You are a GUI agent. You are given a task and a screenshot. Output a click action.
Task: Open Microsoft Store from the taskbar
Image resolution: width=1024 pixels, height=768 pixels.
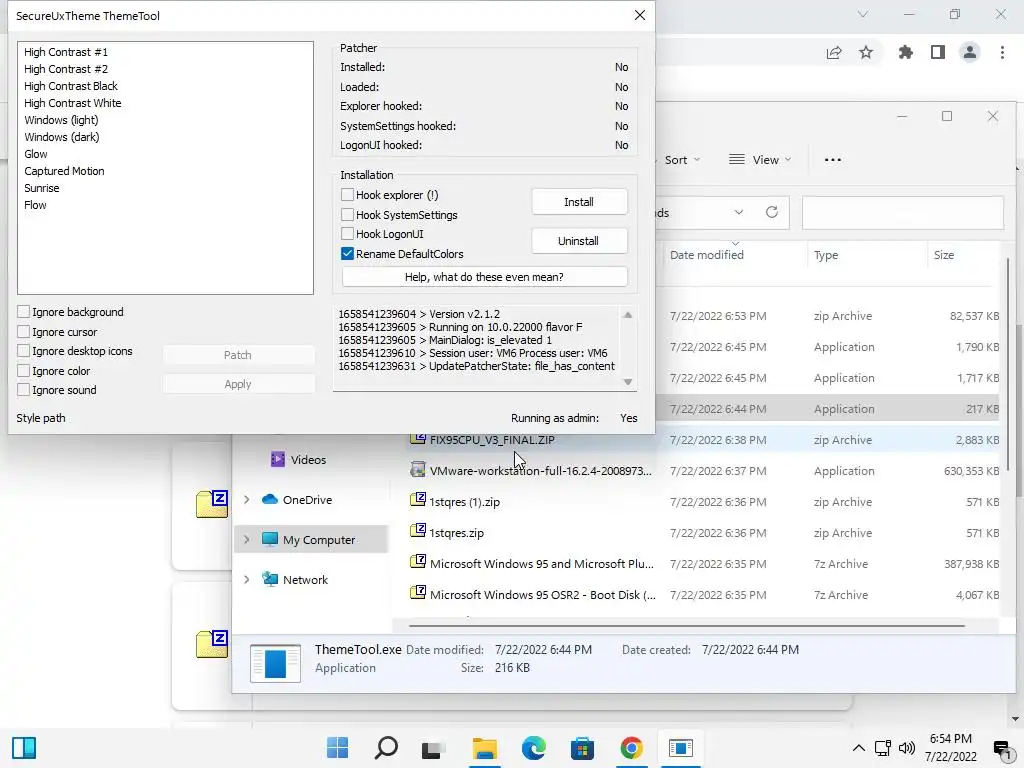pyautogui.click(x=582, y=747)
